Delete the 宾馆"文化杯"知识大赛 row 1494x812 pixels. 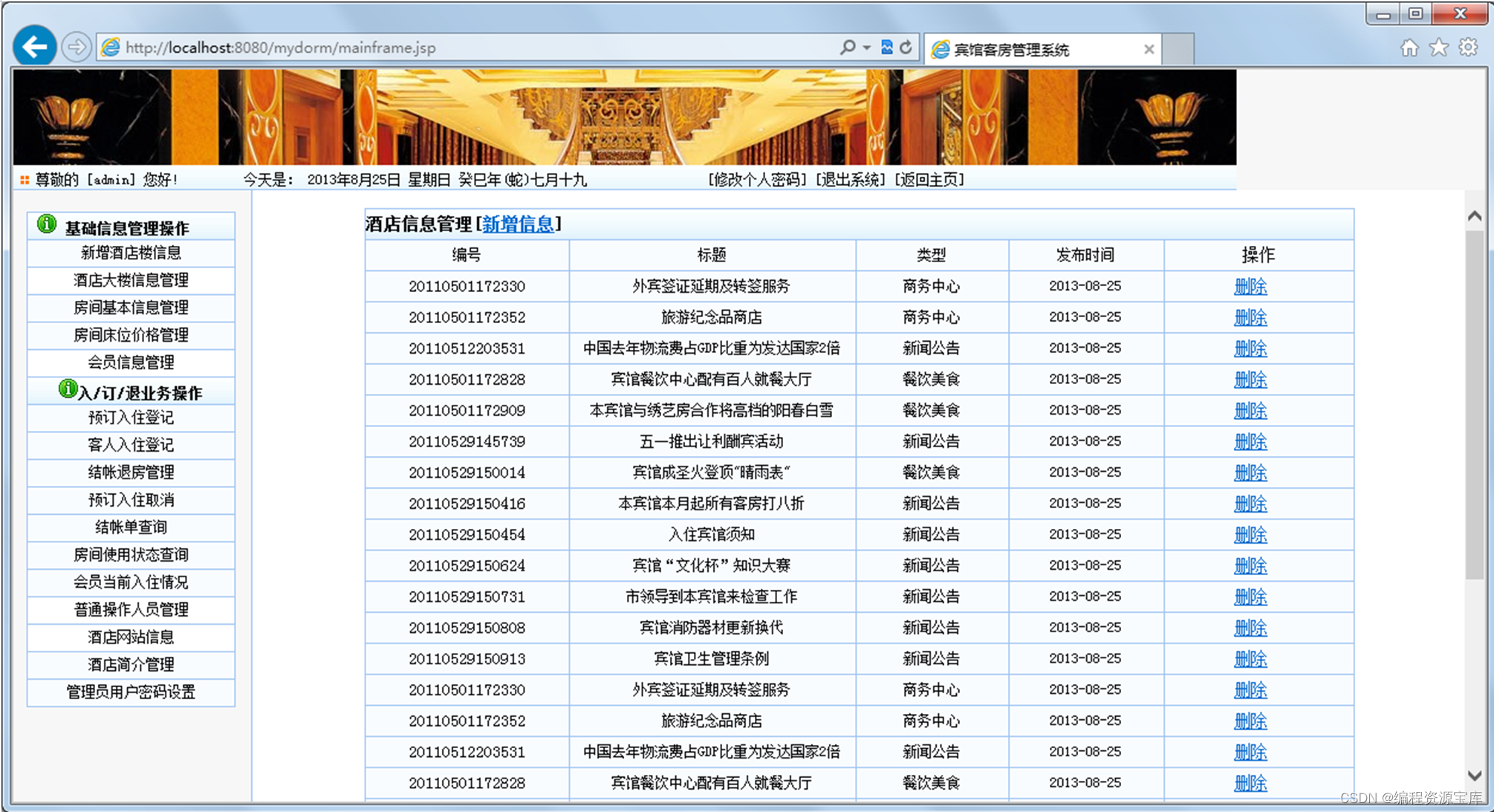tap(1250, 567)
